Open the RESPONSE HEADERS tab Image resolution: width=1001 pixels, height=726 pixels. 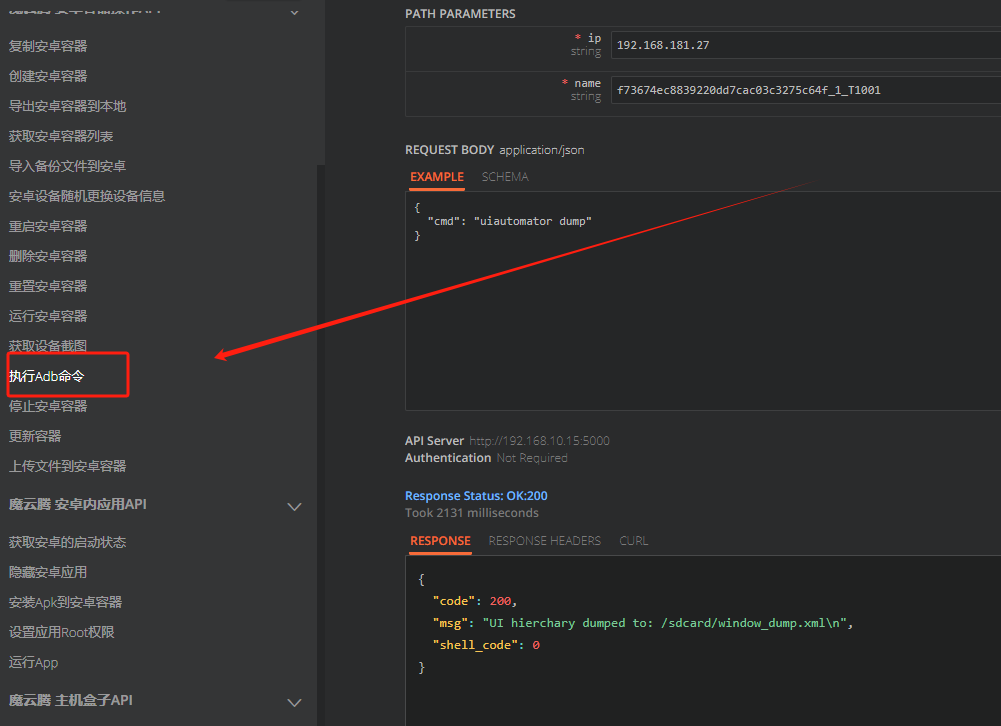point(544,541)
